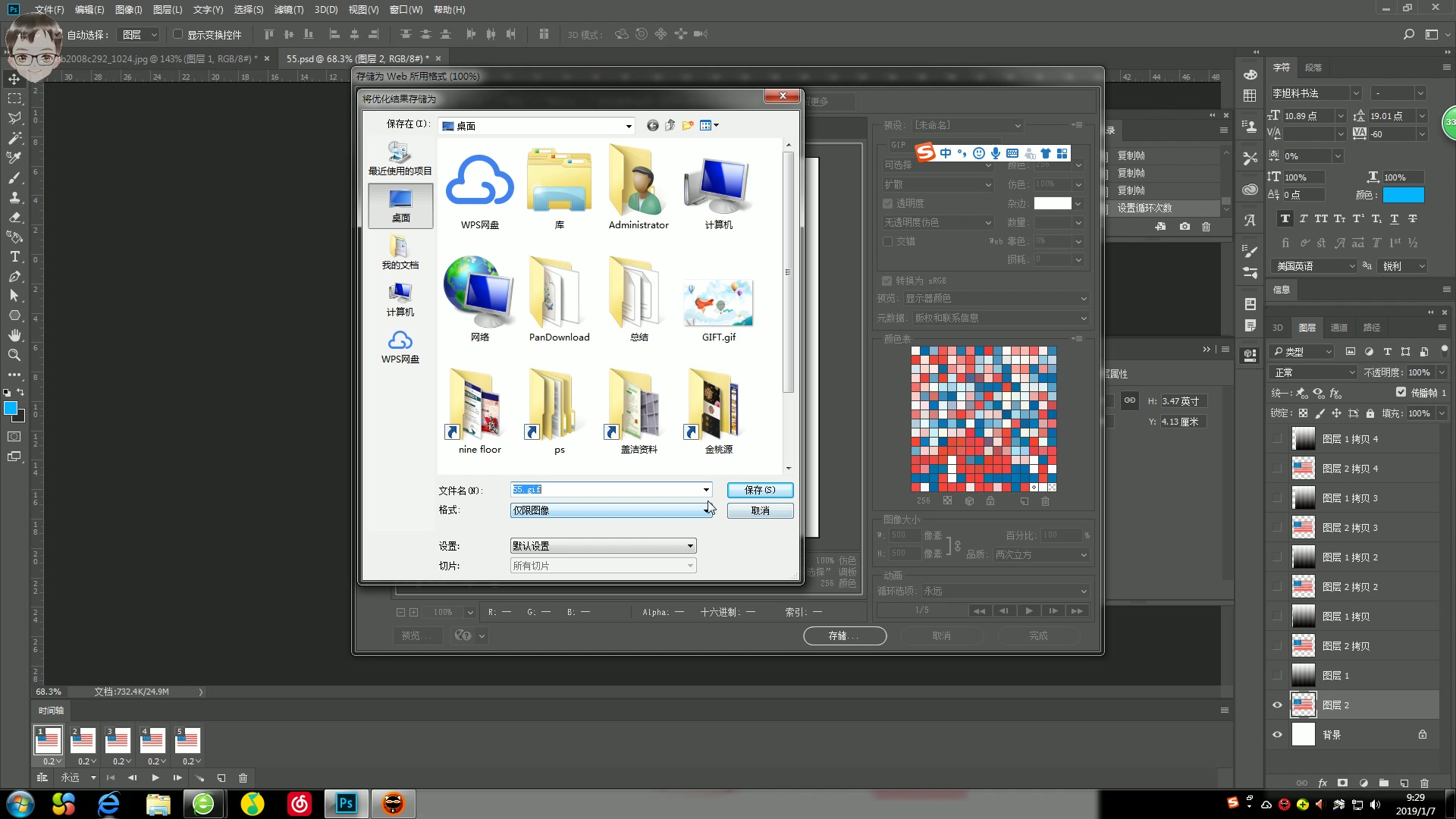1456x819 pixels.
Task: Select the Move tool in toolbar
Action: click(x=14, y=79)
